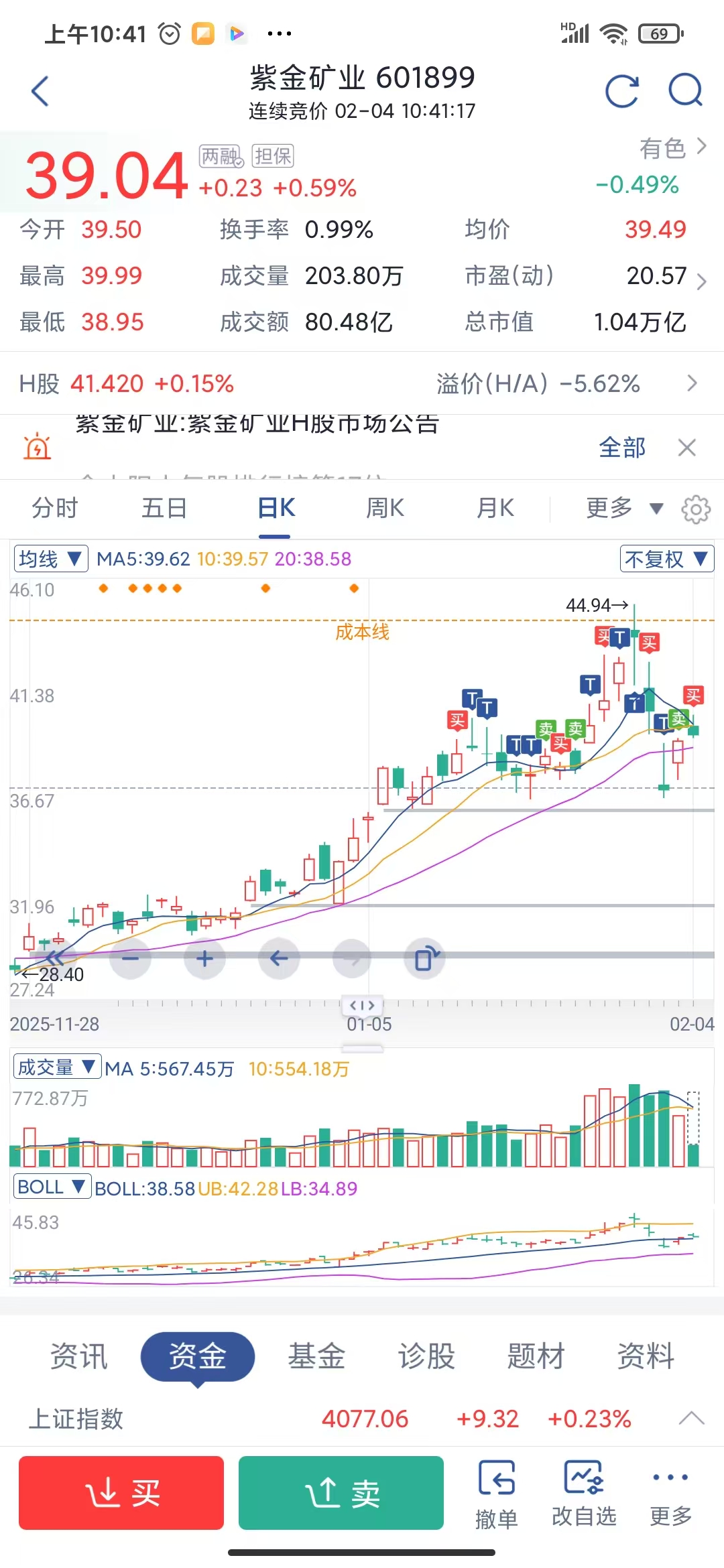Tap the alarm alert icon
Viewport: 724px width, 1568px height.
pyautogui.click(x=38, y=446)
